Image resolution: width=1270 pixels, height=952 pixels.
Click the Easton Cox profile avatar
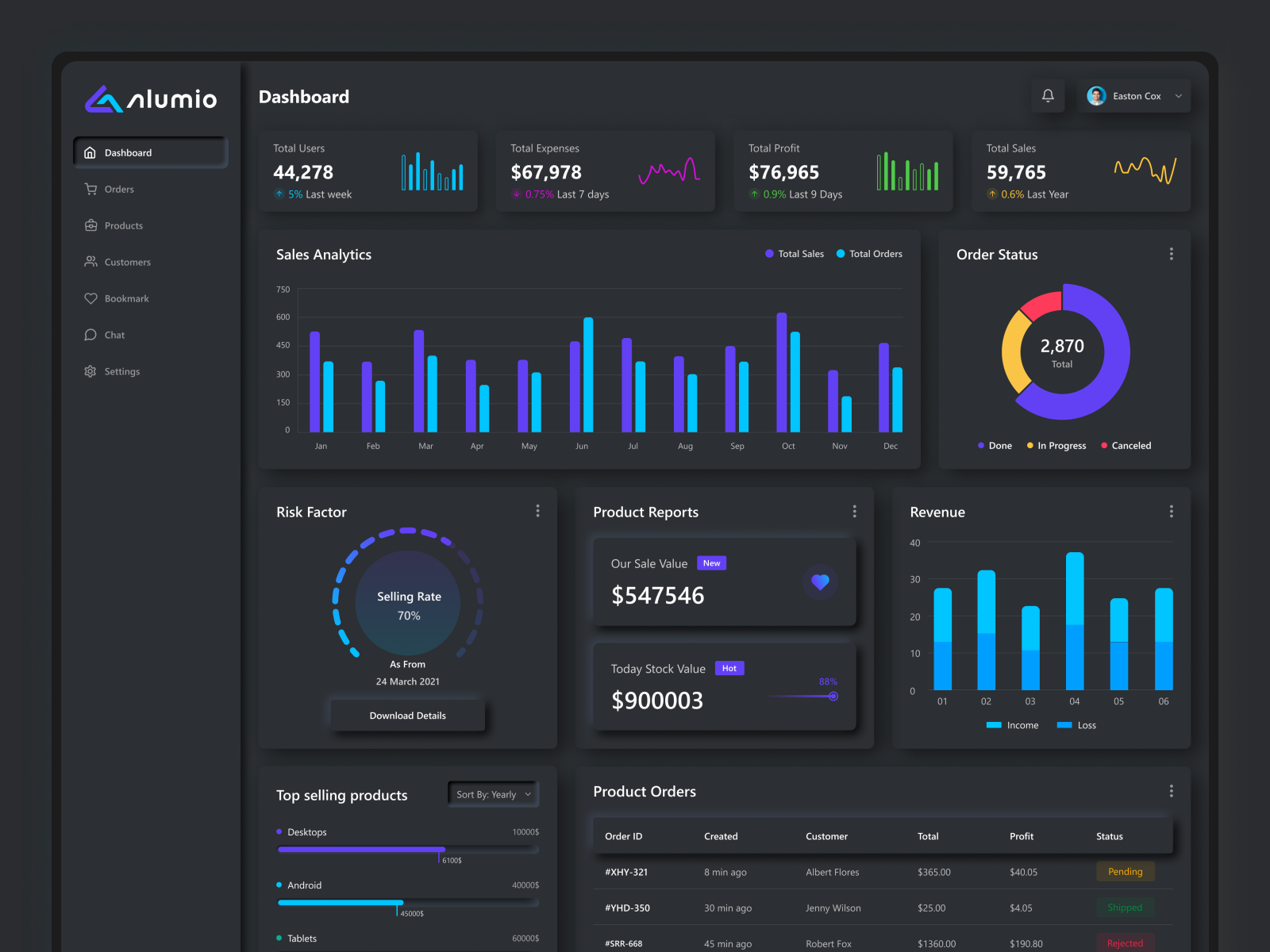pyautogui.click(x=1096, y=95)
